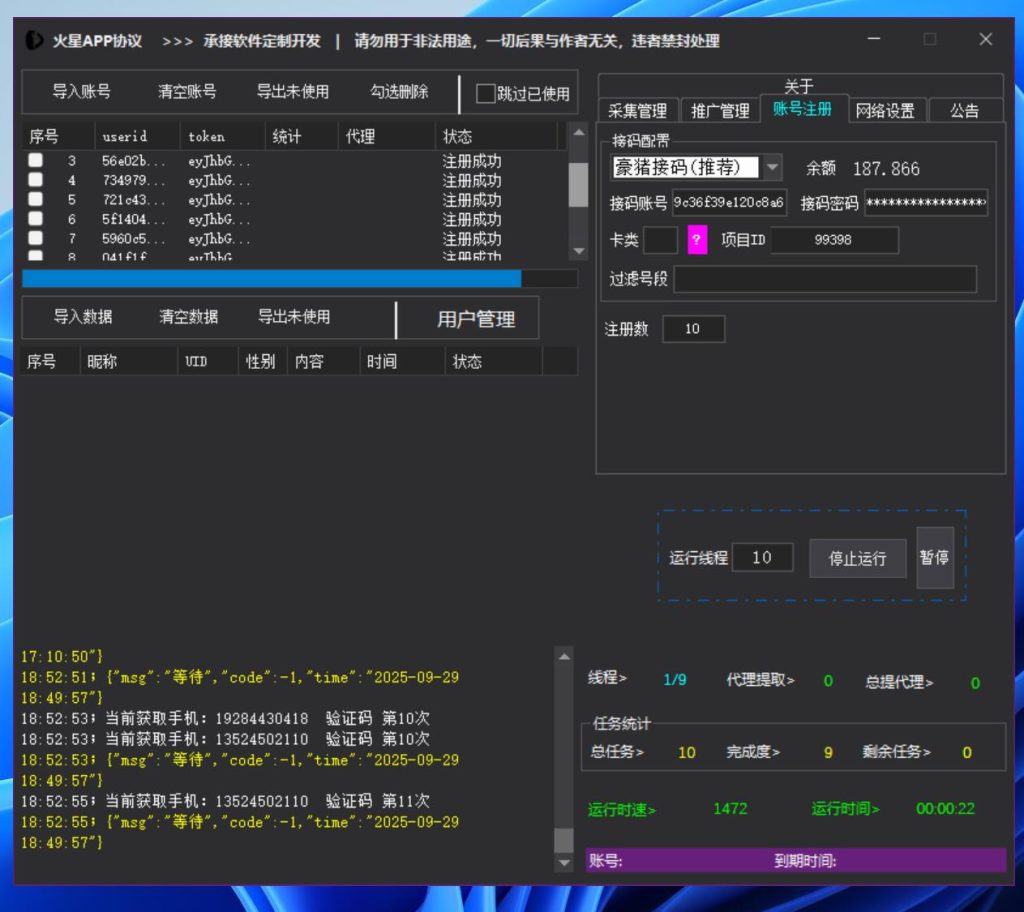Click the app logo in title bar
Screen dimensions: 1024x912
[x=34, y=41]
